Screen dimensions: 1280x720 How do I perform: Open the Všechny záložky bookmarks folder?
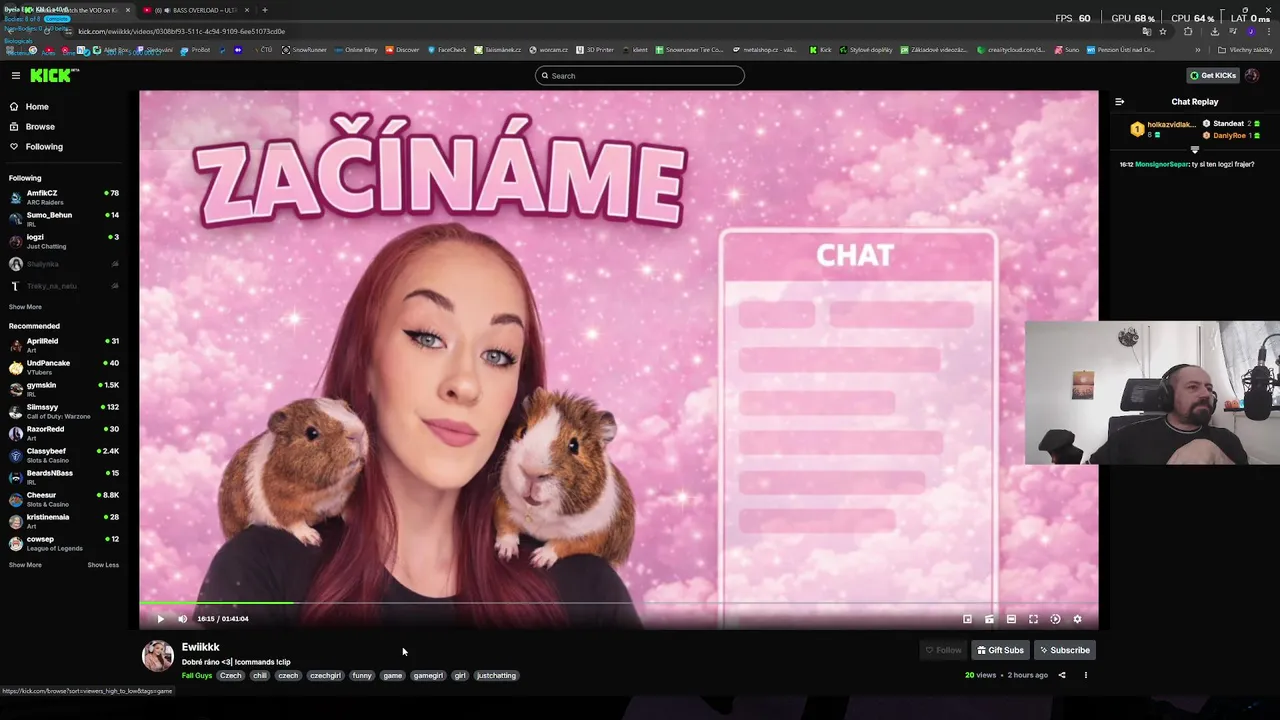coord(1246,49)
